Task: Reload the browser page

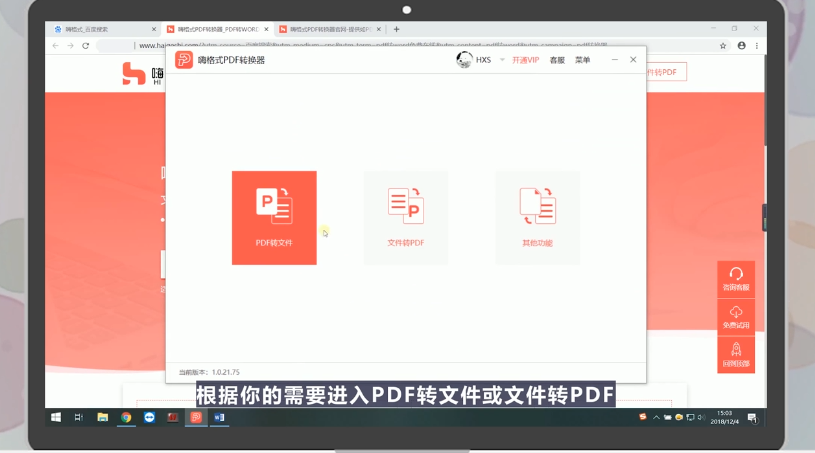Action: coord(86,46)
